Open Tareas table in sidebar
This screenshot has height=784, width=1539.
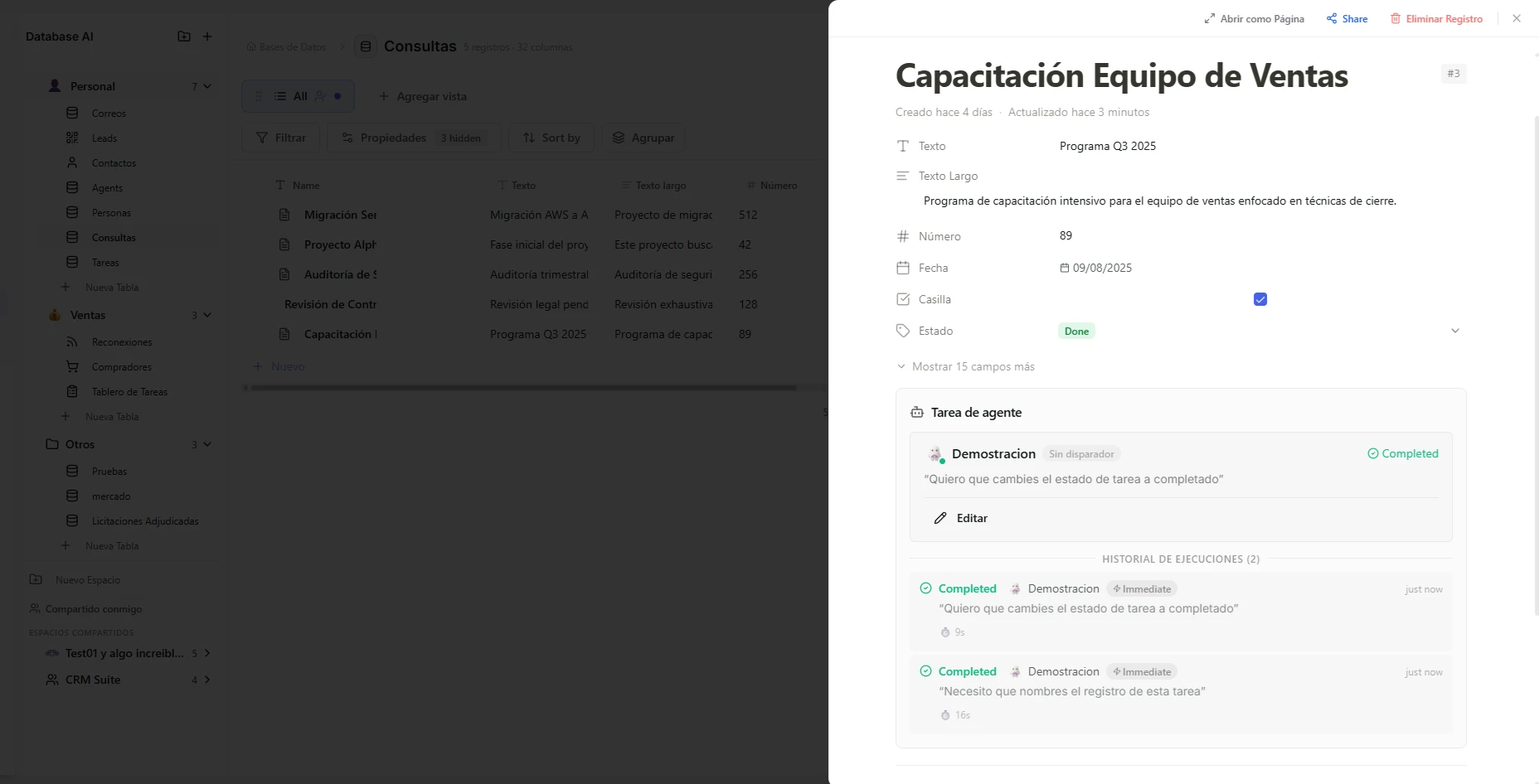pos(105,263)
